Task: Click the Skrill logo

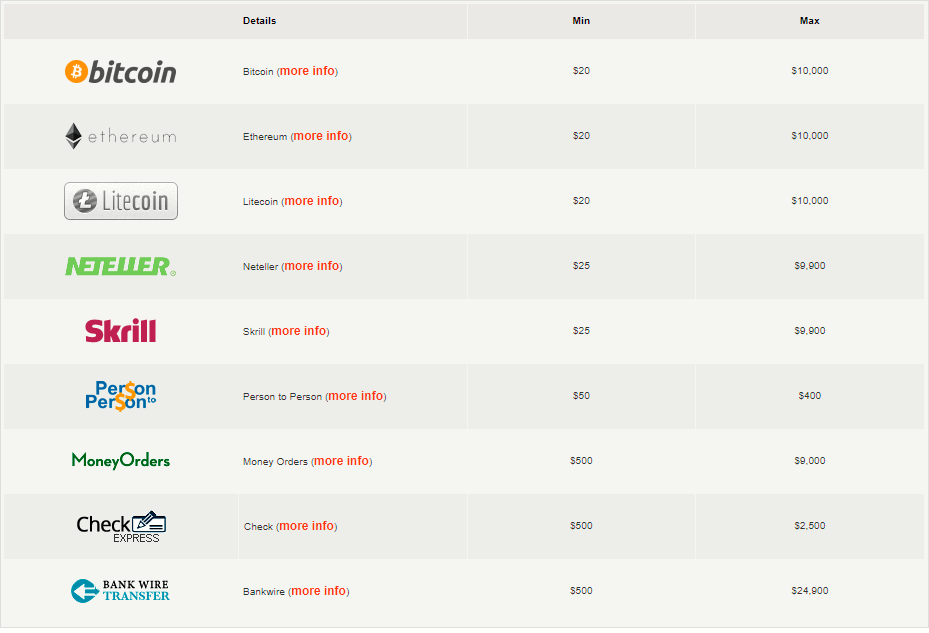Action: point(120,331)
